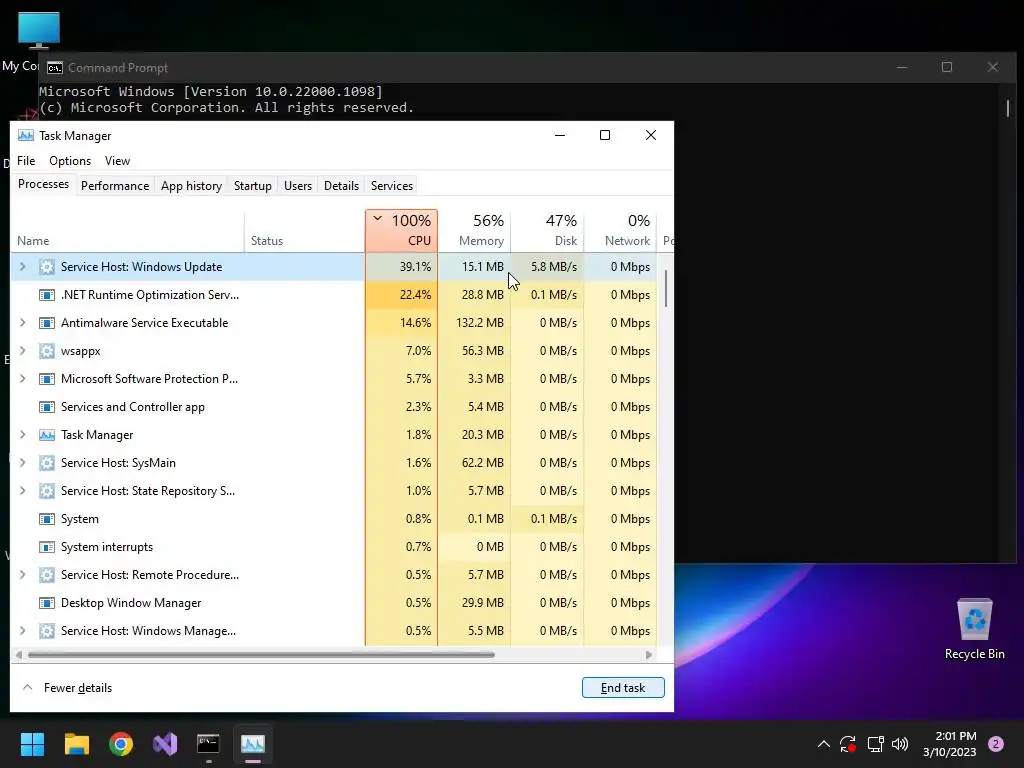1024x768 pixels.
Task: Open the Recycle Bin desktop icon
Action: click(974, 628)
